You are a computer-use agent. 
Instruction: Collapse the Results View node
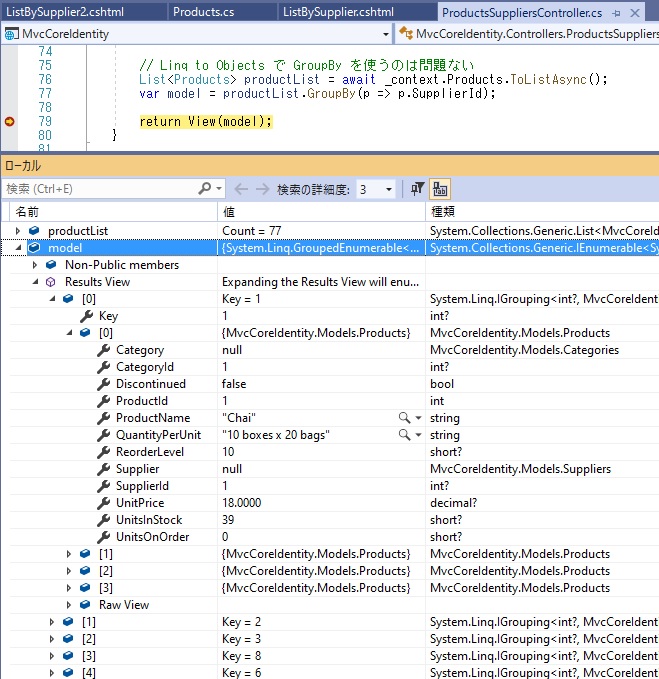(x=35, y=282)
